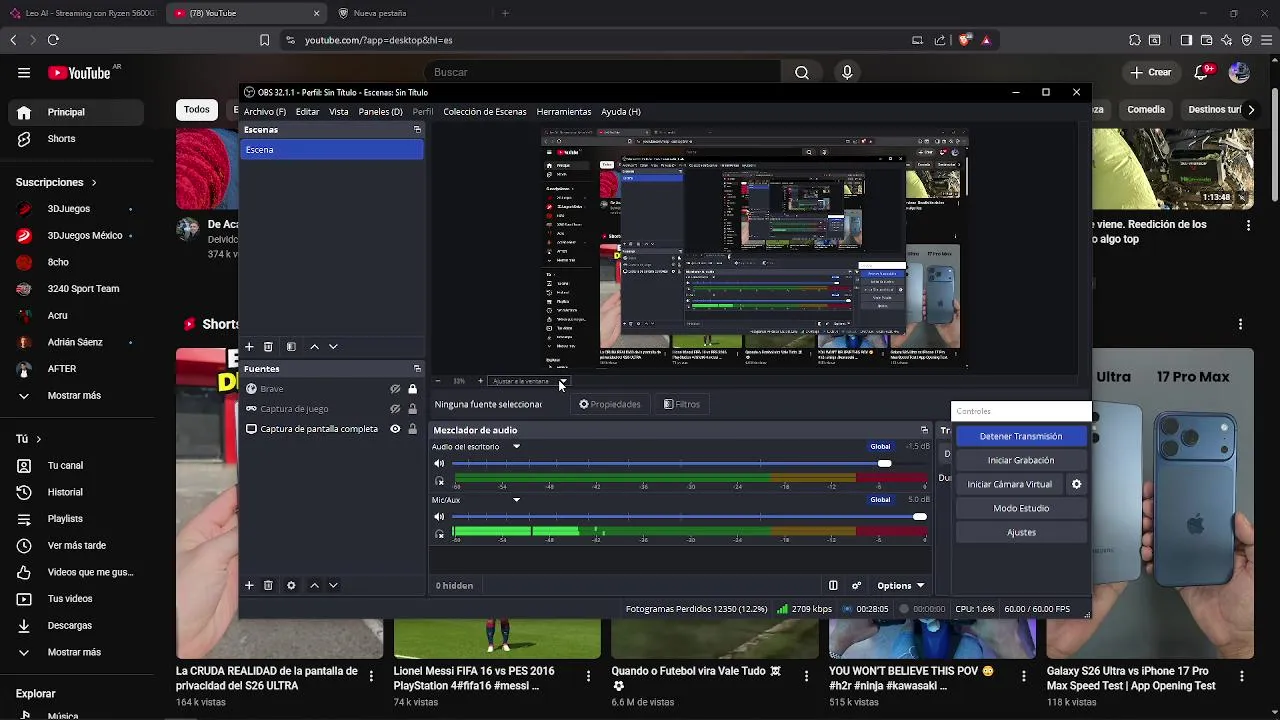Undock the Escenas panel
The image size is (1280, 720).
tap(417, 130)
